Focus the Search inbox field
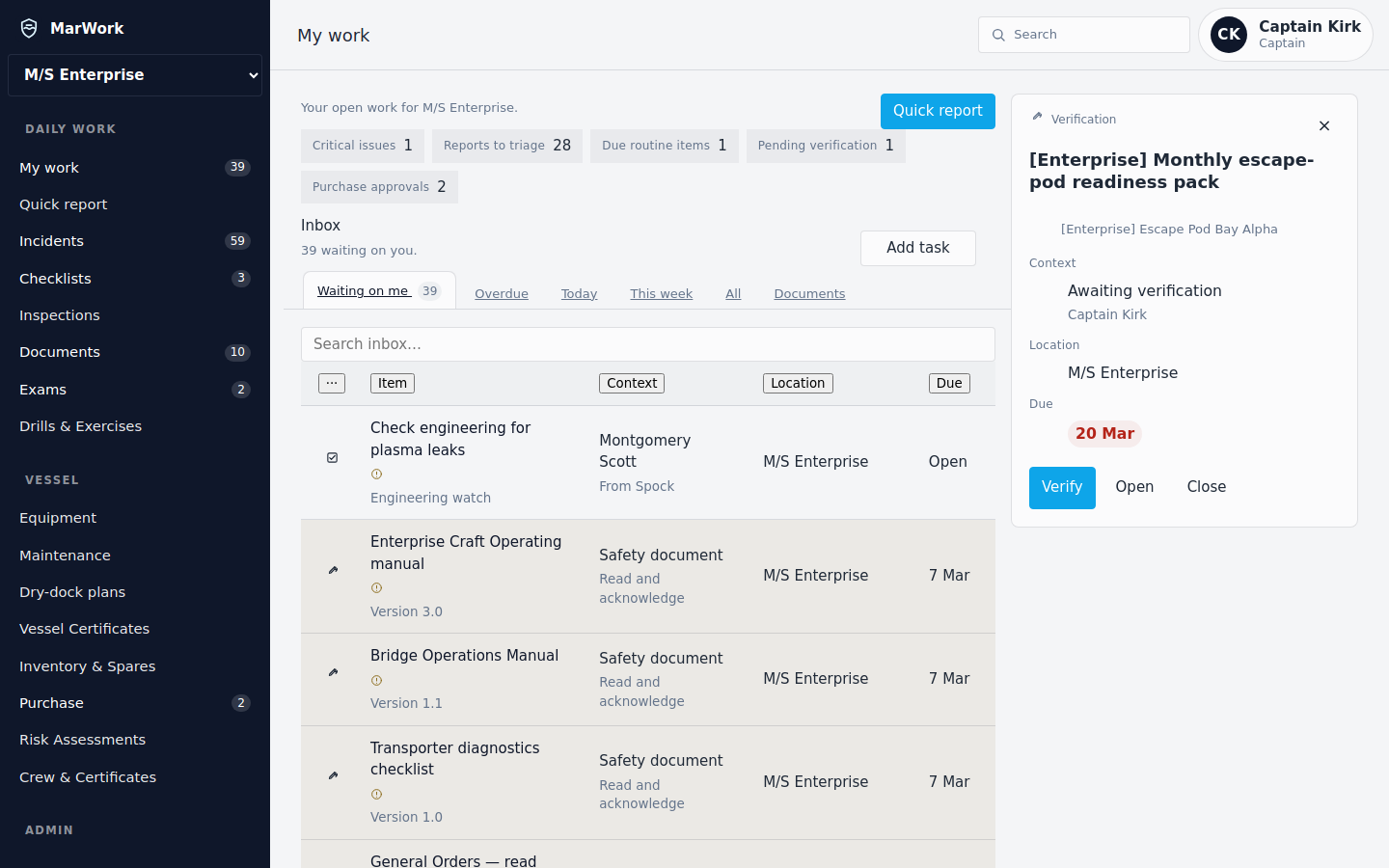The image size is (1389, 868). coord(648,344)
